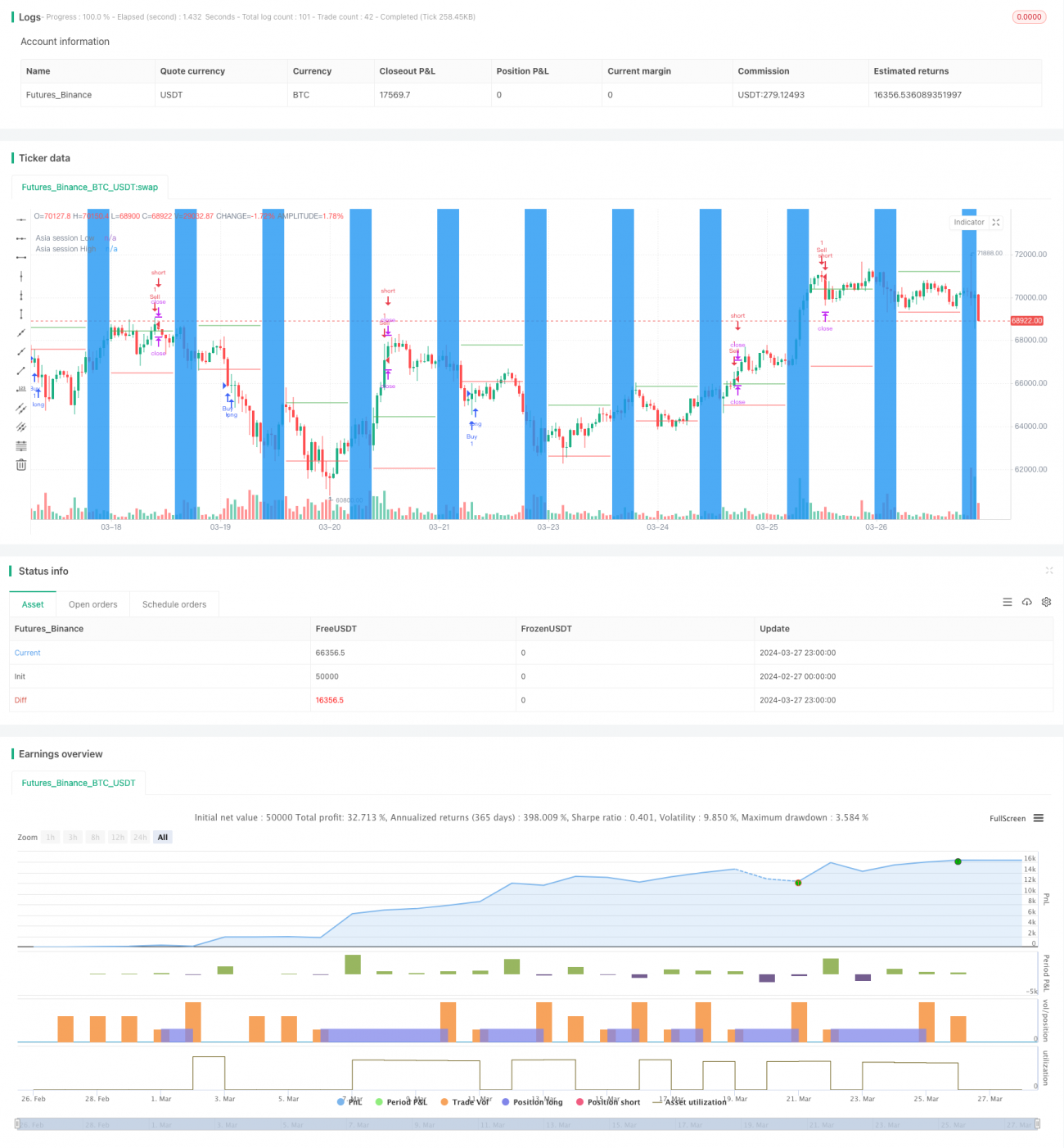Select the vertical ray line drawing tool
The width and height of the screenshot is (1064, 1148).
(x=21, y=295)
